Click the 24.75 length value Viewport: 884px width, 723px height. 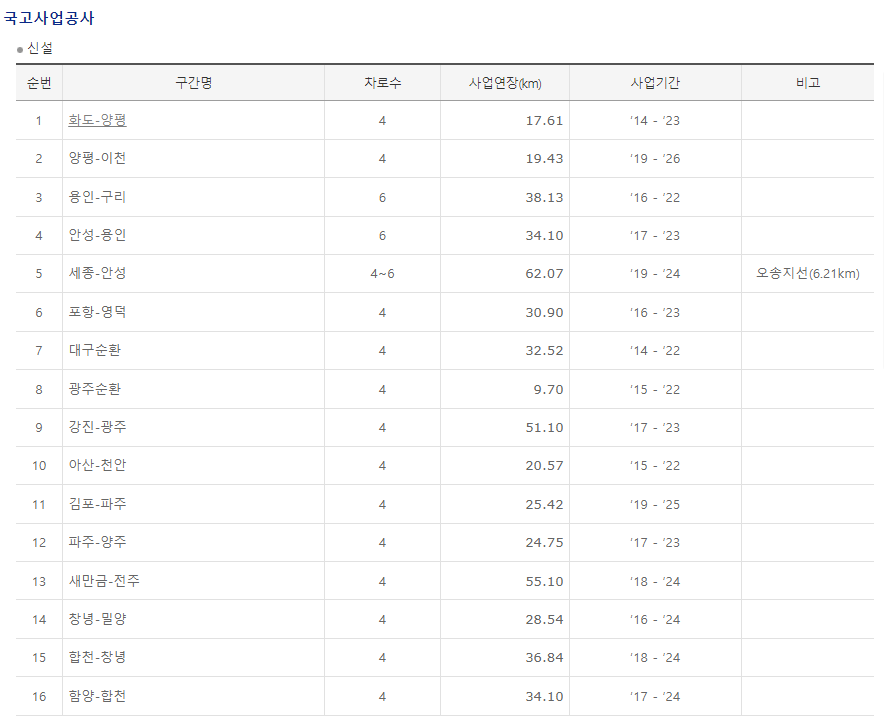[545, 543]
